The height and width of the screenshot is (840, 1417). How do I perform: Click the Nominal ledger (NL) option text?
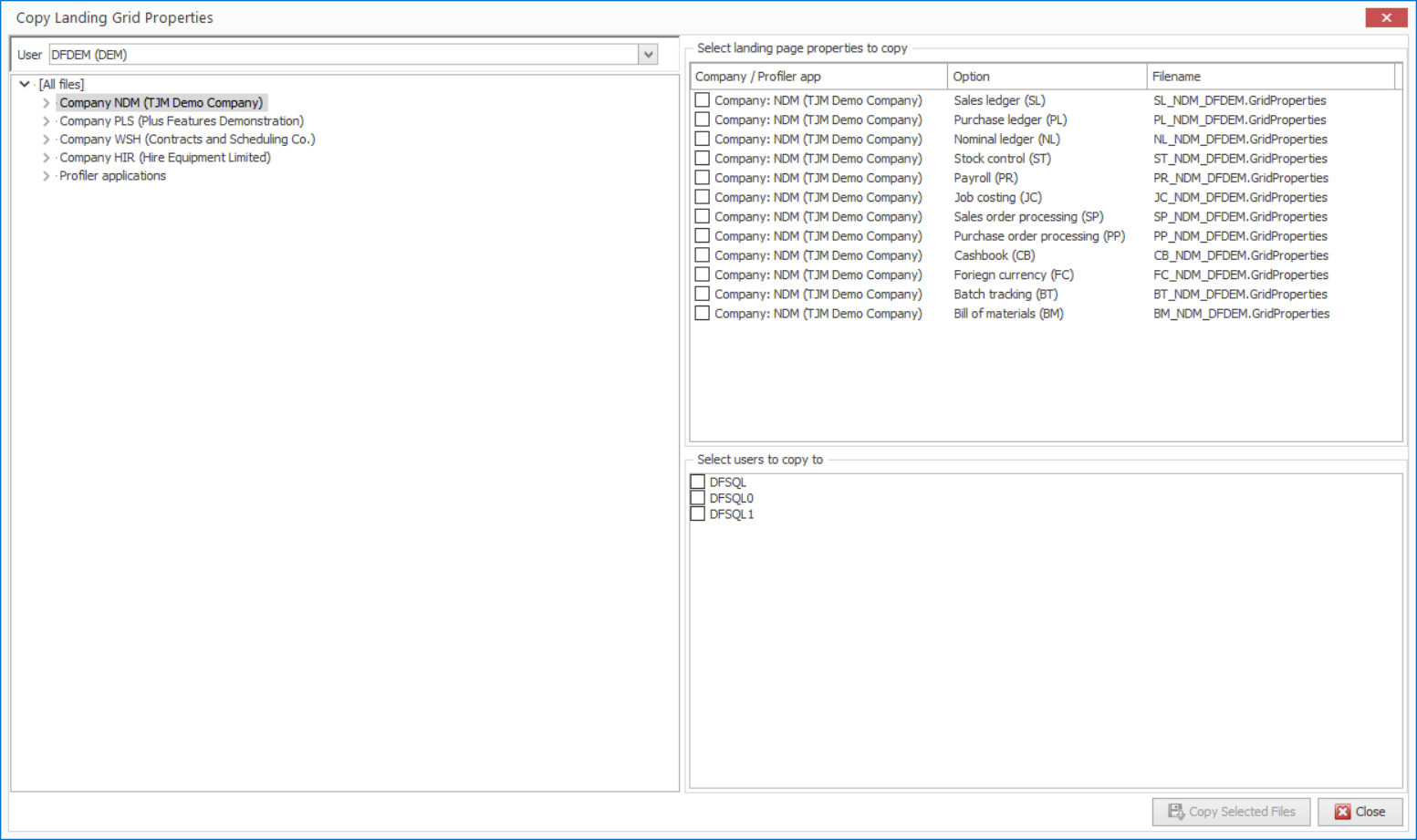[1007, 139]
